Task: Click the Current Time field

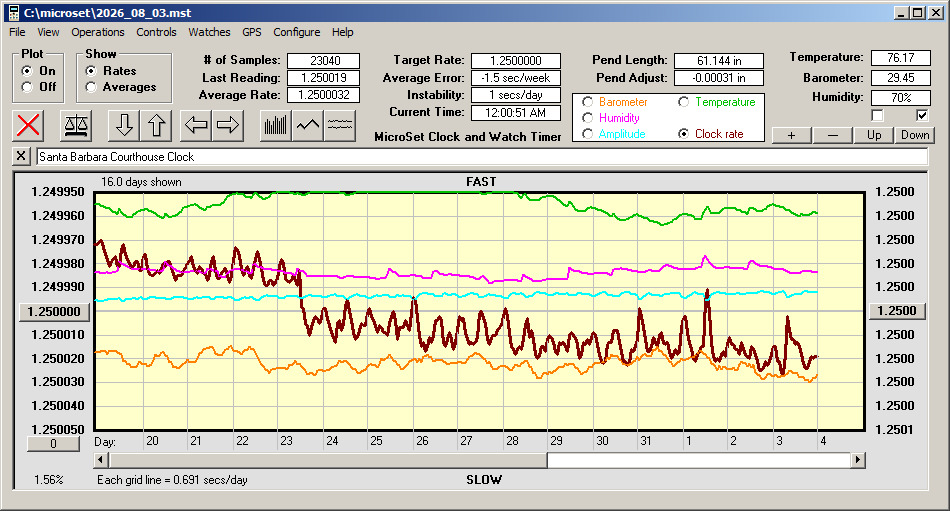Action: click(516, 112)
